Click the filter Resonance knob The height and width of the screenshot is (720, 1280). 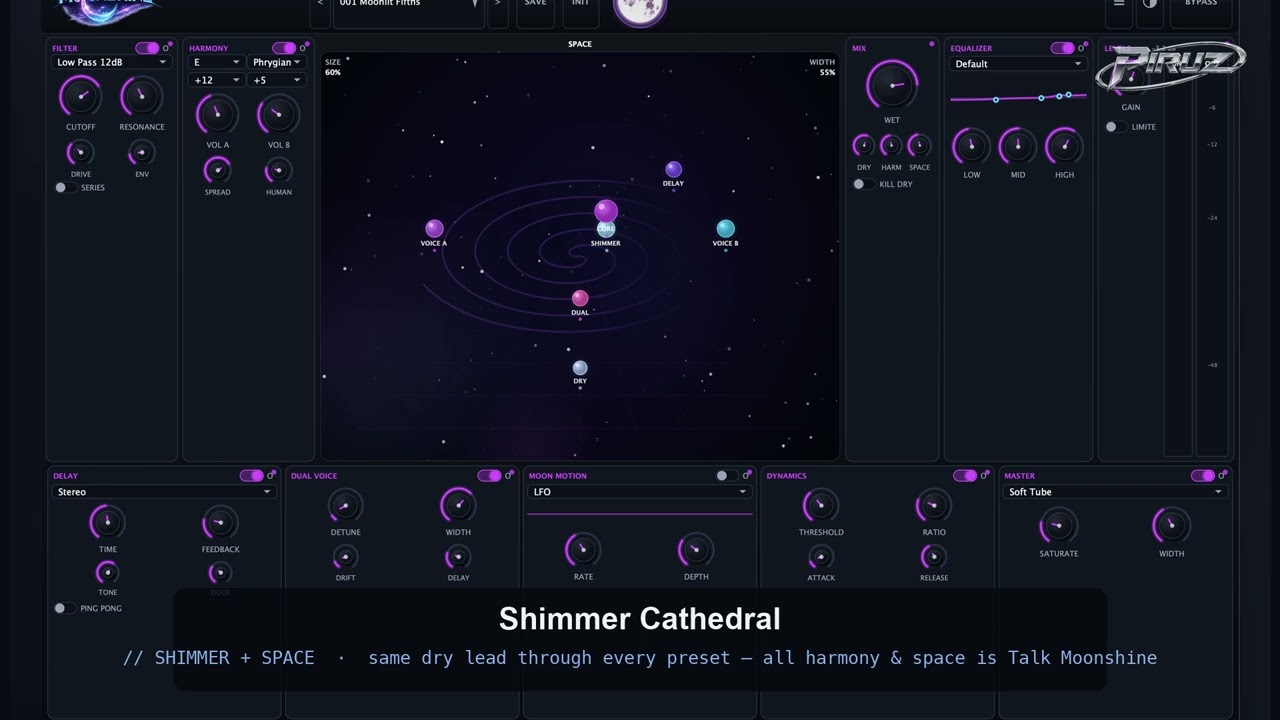click(142, 97)
